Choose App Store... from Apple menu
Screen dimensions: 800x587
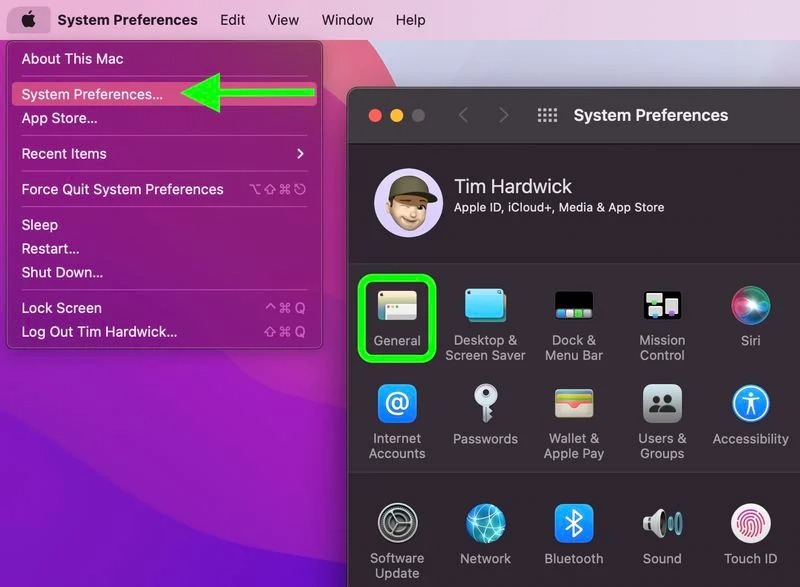164,118
